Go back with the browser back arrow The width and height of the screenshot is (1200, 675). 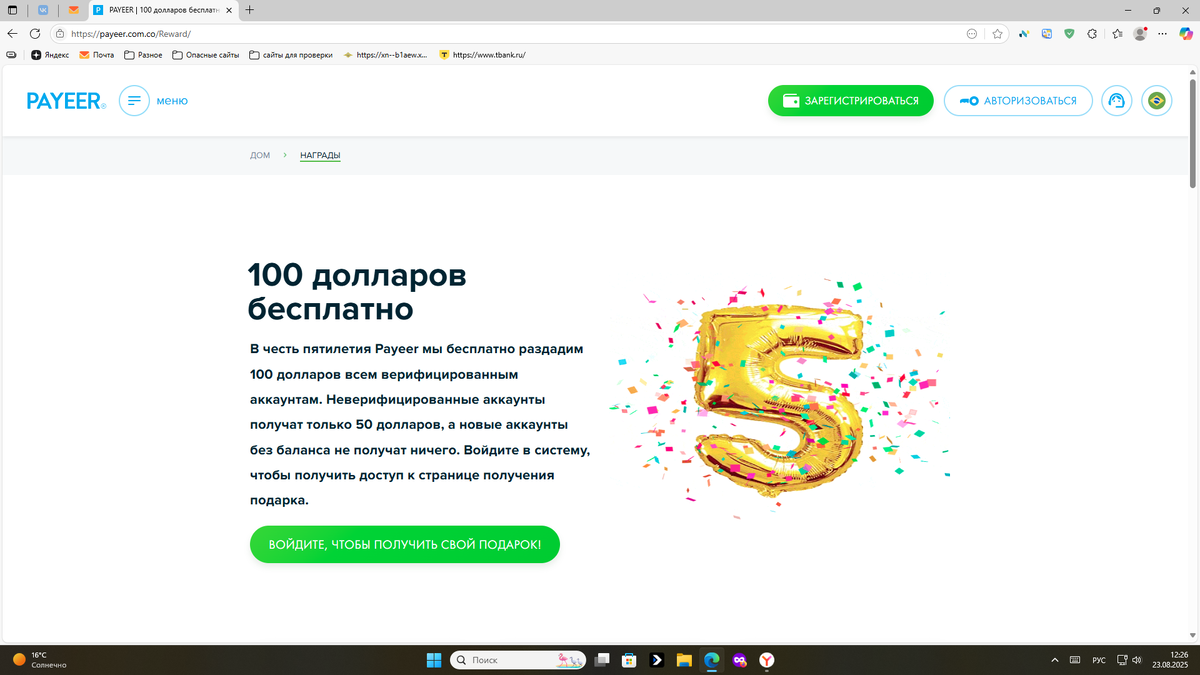pos(12,33)
